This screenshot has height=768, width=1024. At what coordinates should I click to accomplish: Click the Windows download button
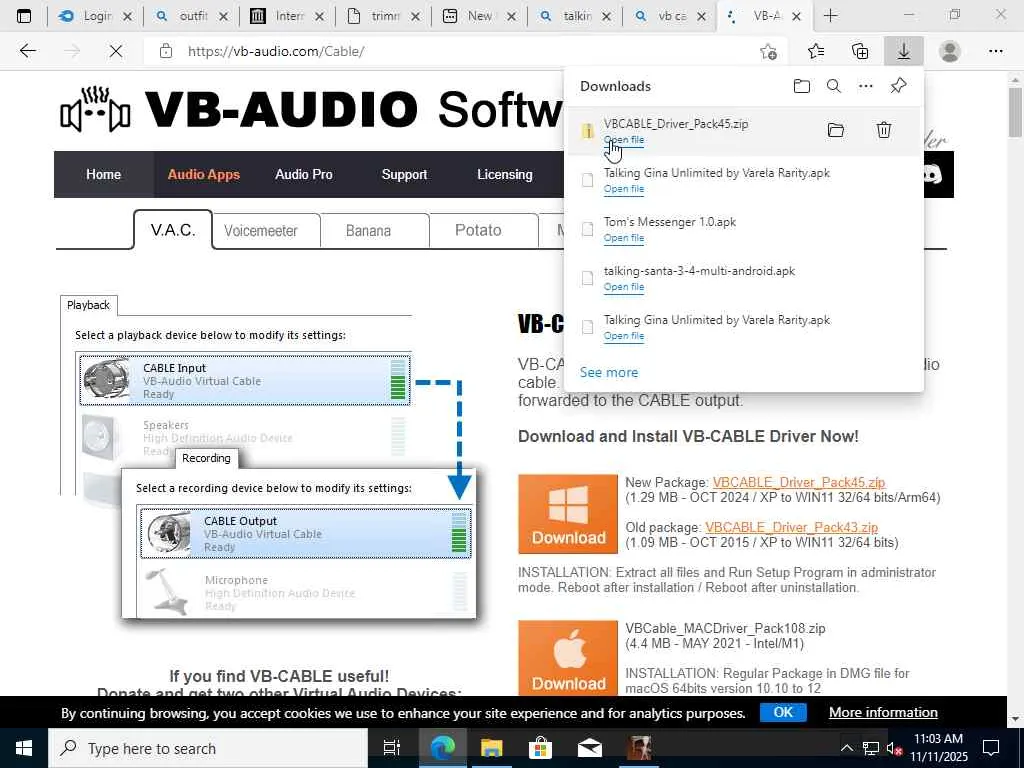pos(568,514)
